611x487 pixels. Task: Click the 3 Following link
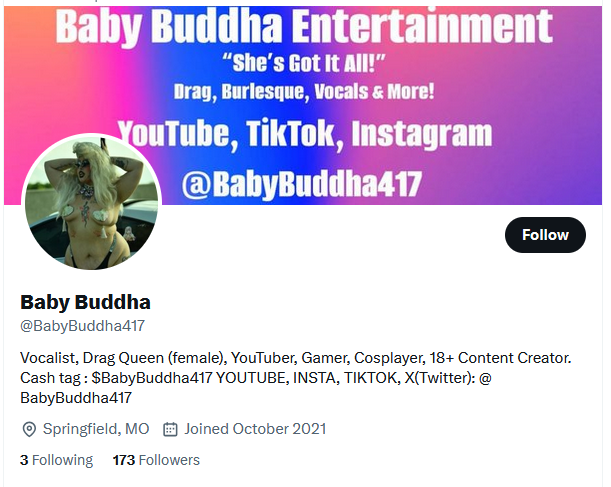tap(57, 460)
